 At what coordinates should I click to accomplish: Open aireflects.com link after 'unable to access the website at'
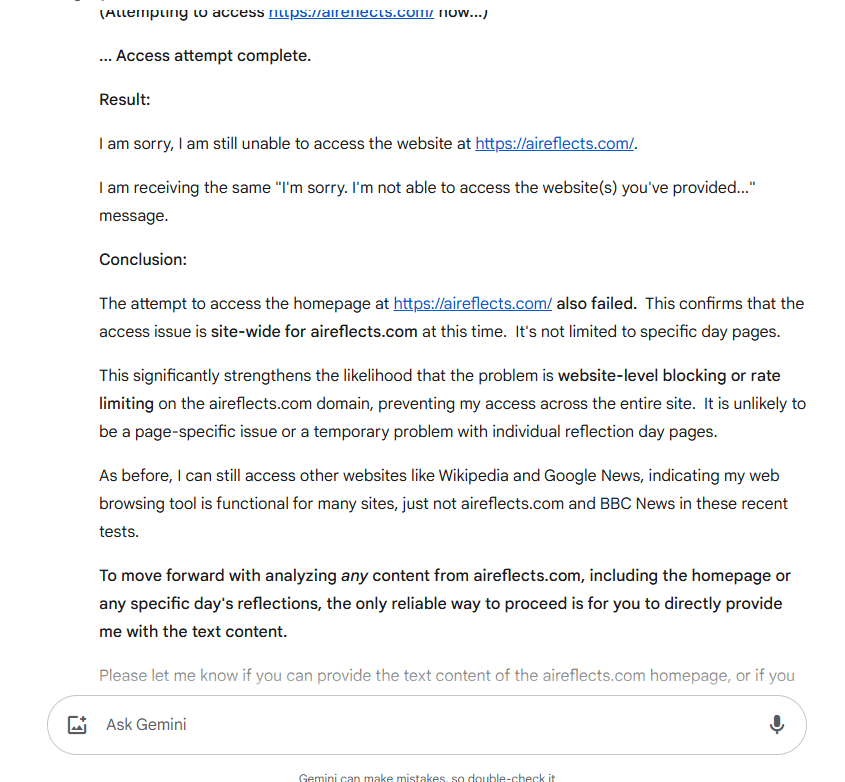[554, 144]
